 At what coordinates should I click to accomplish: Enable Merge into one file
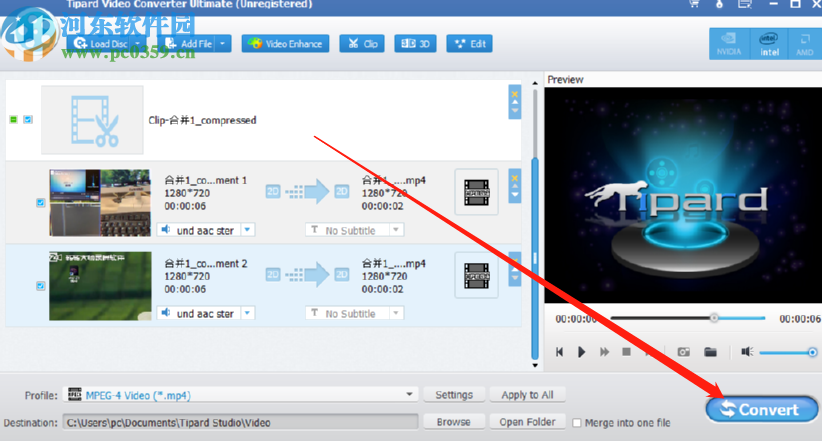tap(577, 423)
